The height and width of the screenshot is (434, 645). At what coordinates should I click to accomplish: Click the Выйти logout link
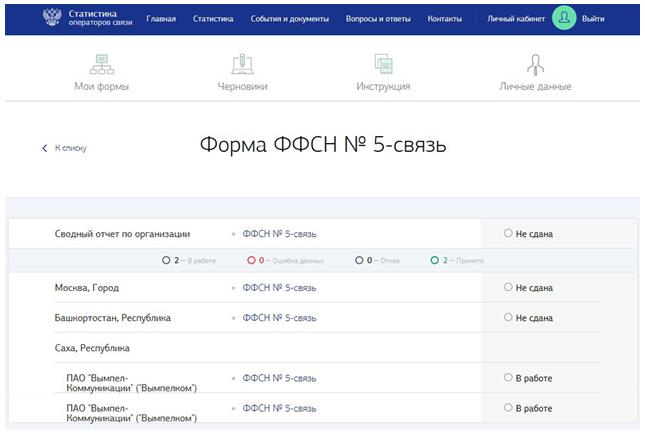[x=593, y=19]
